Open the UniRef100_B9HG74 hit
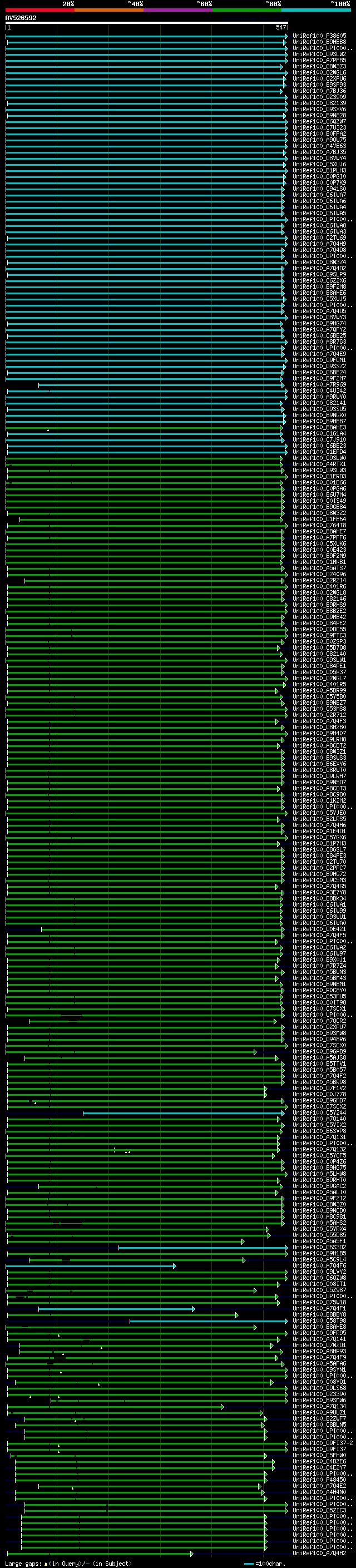The image size is (356, 1568). pyautogui.click(x=319, y=323)
